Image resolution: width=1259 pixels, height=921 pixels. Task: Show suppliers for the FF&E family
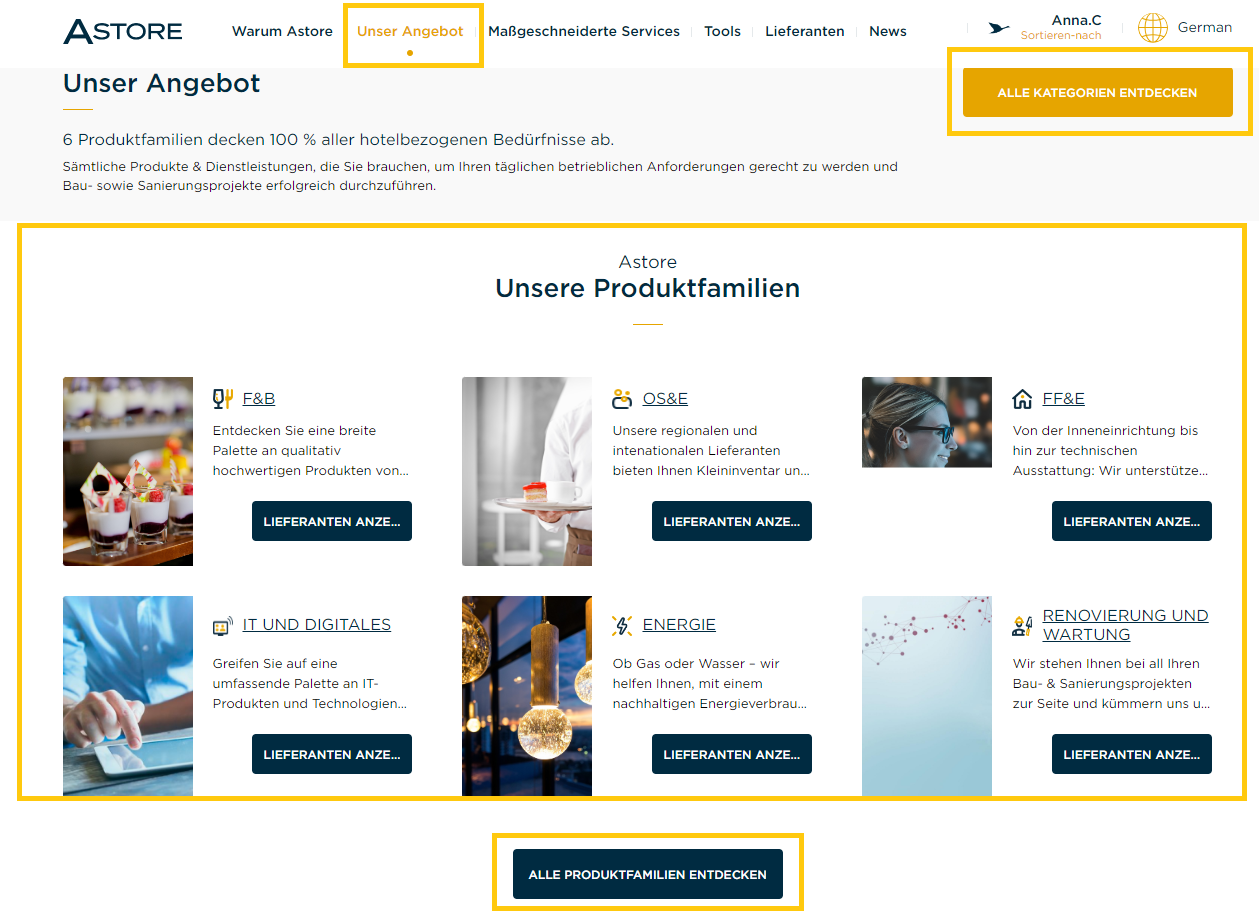tap(1132, 521)
